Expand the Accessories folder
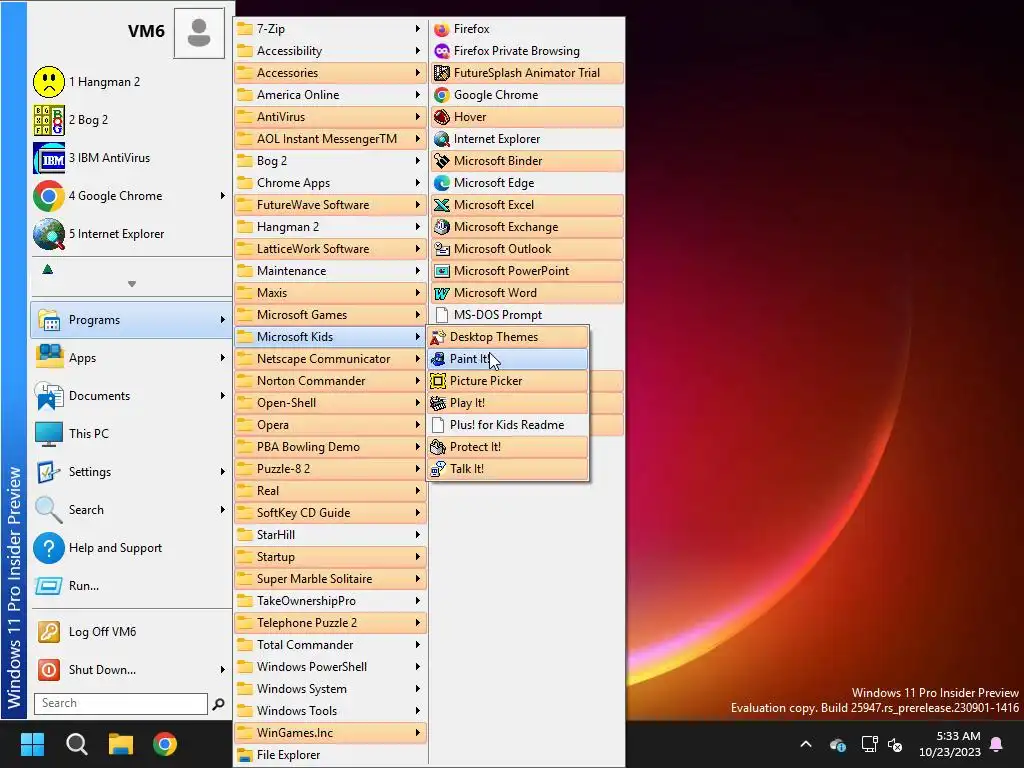The image size is (1024, 768). pyautogui.click(x=330, y=72)
